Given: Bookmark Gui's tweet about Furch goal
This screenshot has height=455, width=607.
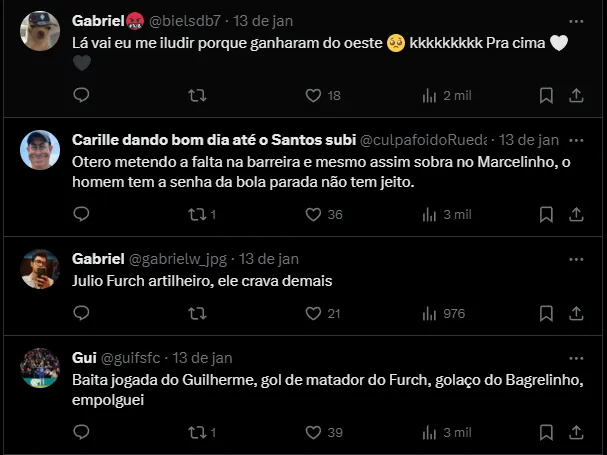Looking at the screenshot, I should pyautogui.click(x=546, y=432).
